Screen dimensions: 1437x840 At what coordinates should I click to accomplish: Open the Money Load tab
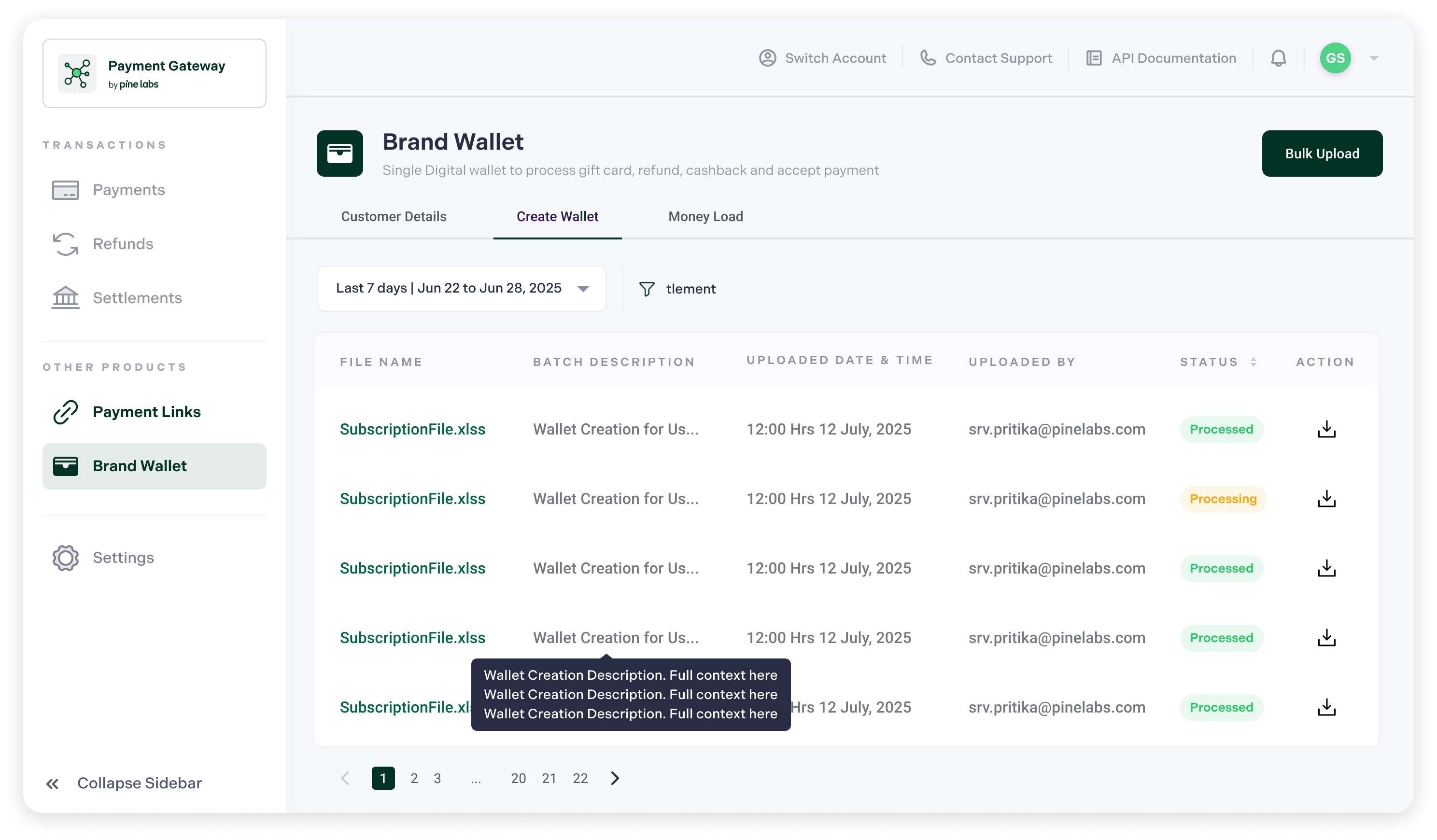tap(705, 217)
